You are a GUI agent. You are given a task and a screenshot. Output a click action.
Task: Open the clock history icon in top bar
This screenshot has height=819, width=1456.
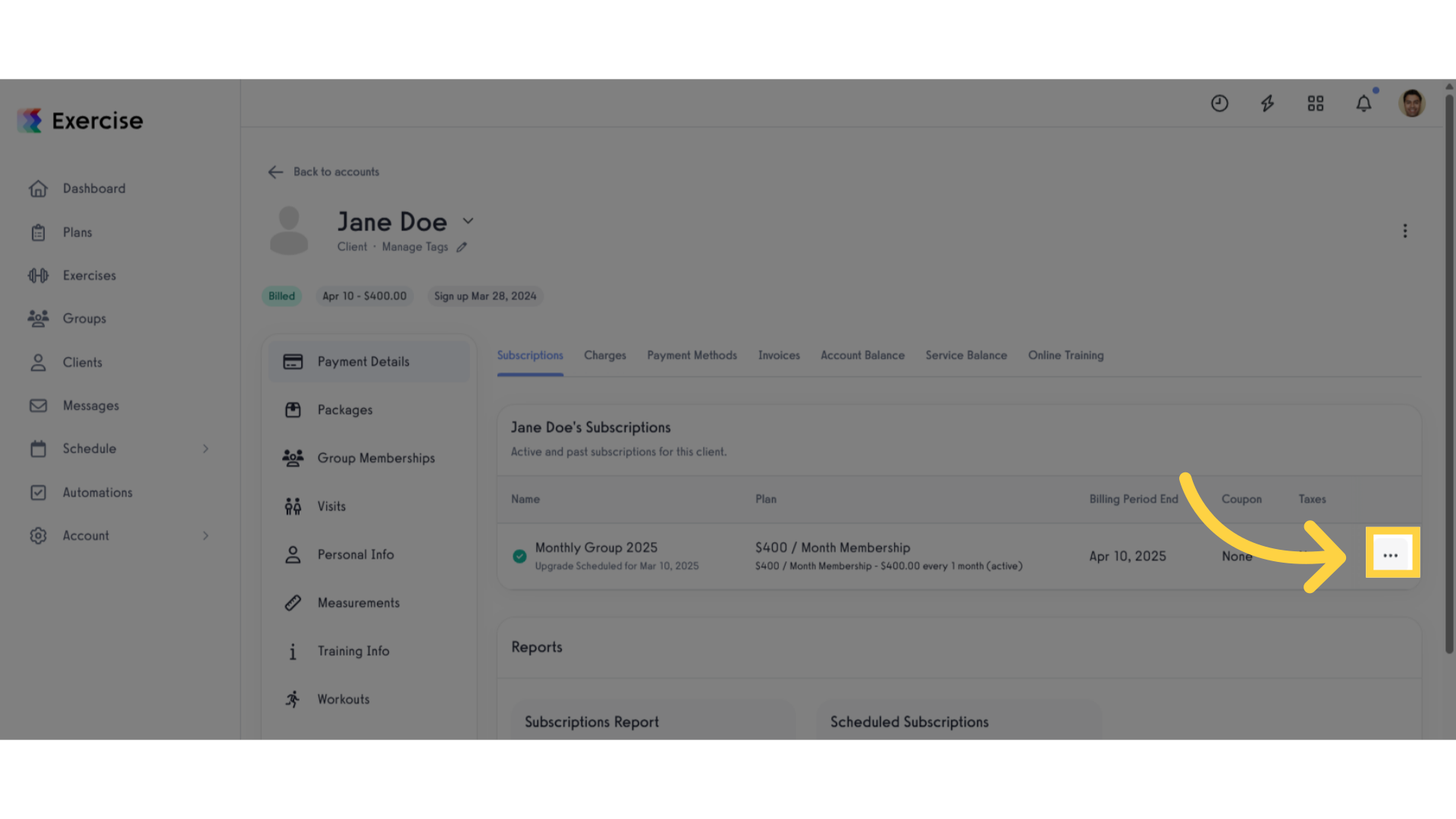pyautogui.click(x=1219, y=103)
